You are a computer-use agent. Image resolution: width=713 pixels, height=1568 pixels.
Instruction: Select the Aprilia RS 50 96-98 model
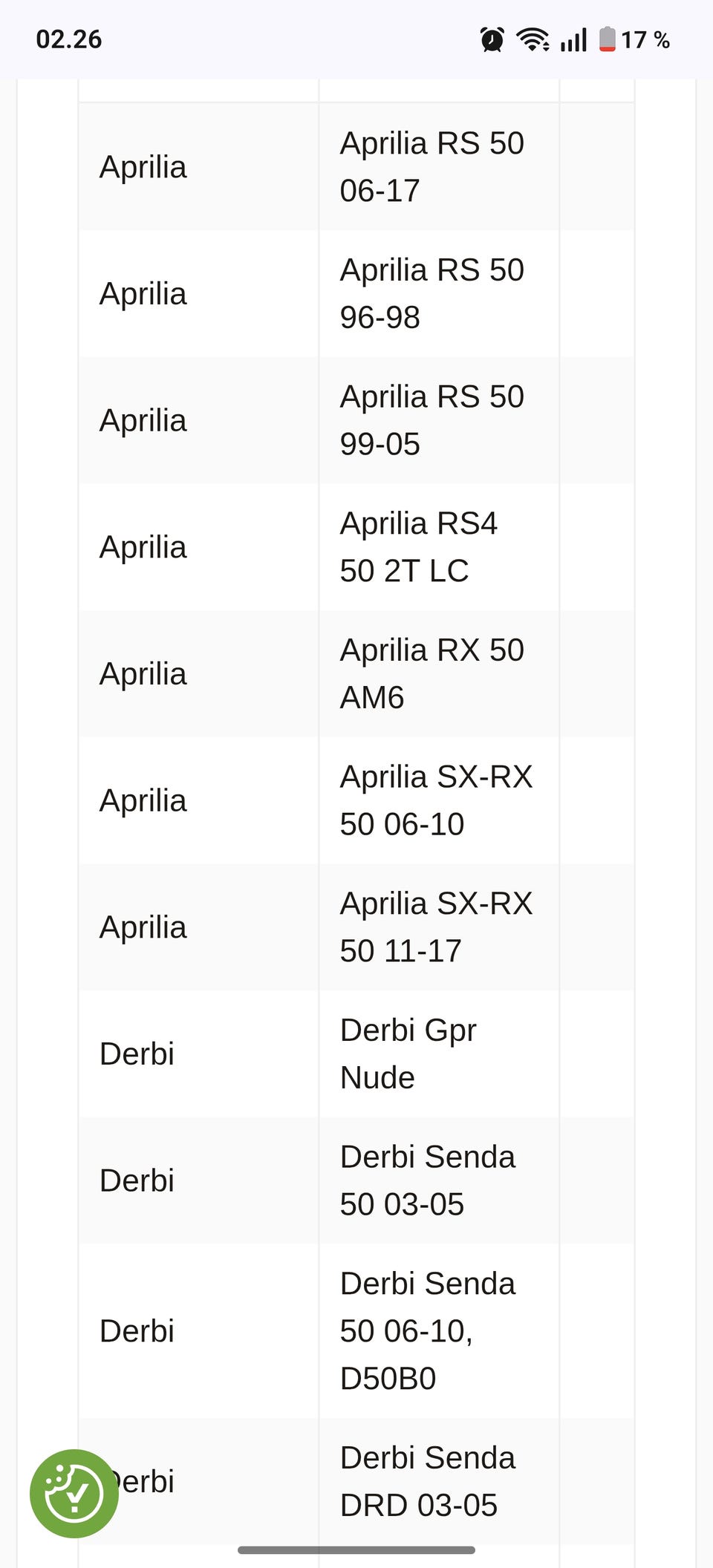tap(432, 293)
